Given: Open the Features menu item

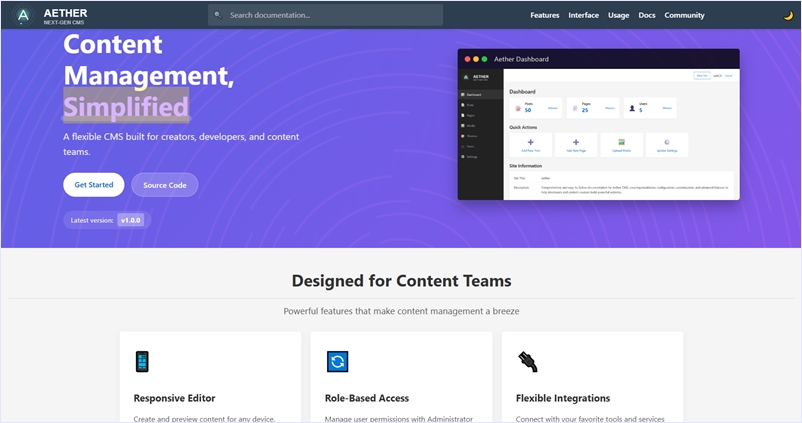Looking at the screenshot, I should tap(544, 15).
